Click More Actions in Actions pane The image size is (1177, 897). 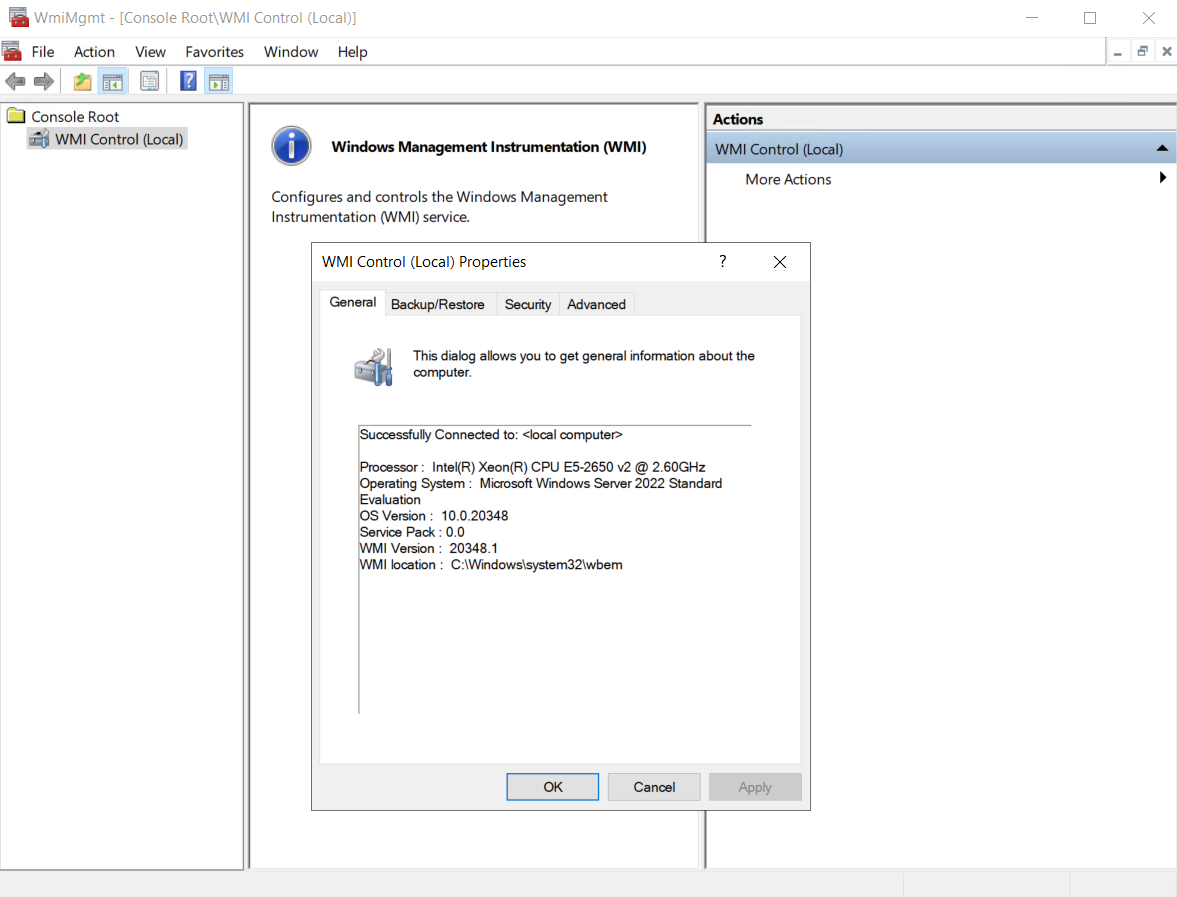coord(788,179)
